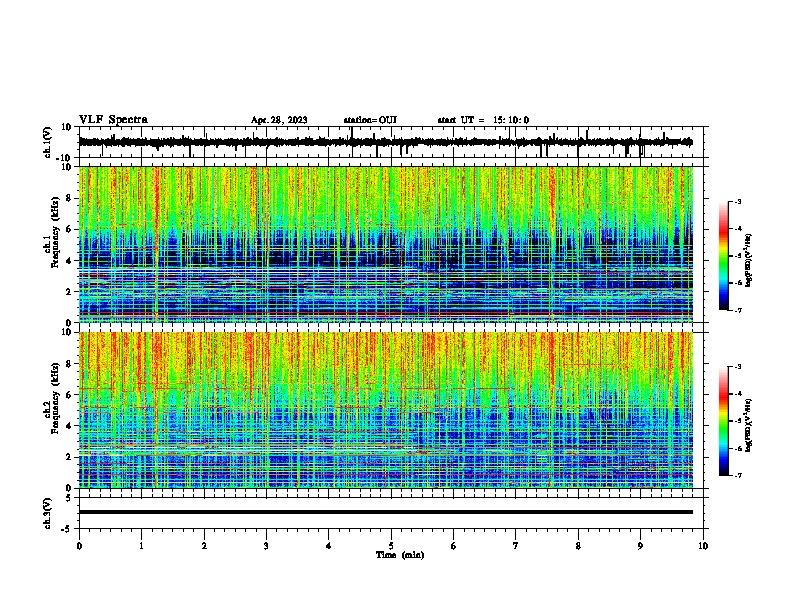
Task: Click time axis tick label "8"
Action: (x=578, y=546)
